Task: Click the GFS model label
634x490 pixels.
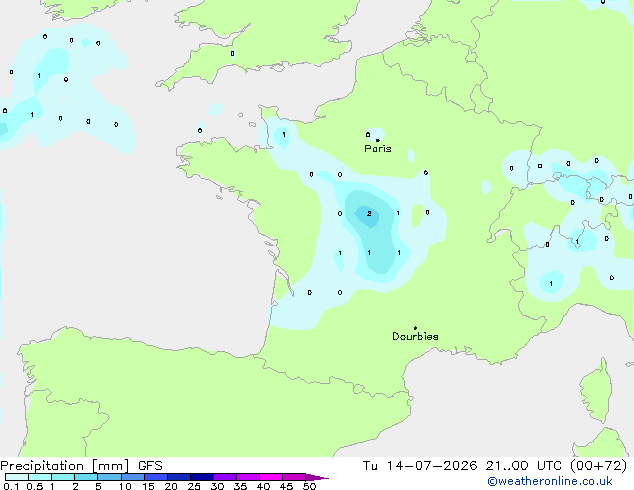Action: pos(150,466)
